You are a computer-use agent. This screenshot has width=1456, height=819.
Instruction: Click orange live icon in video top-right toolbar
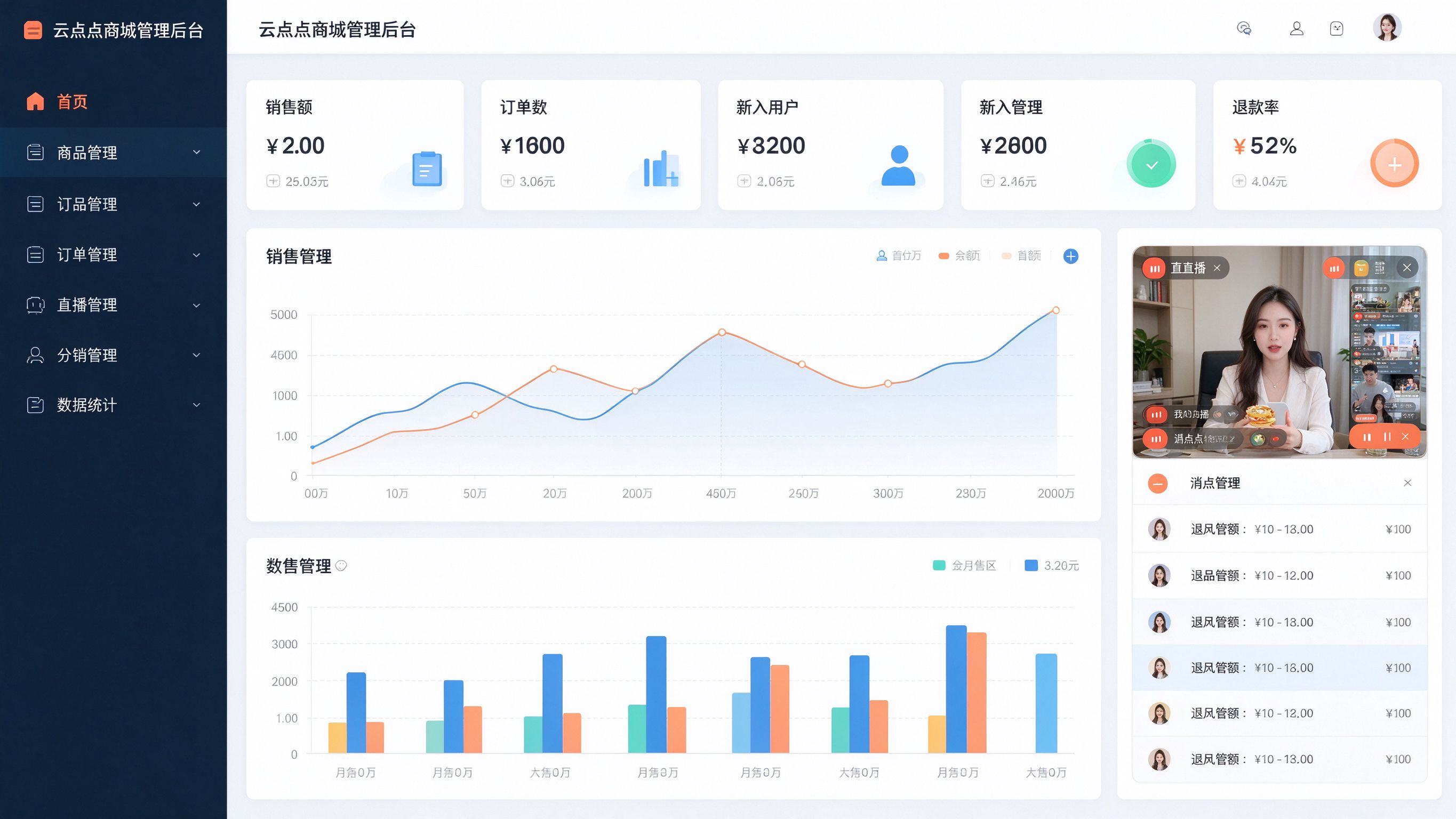tap(1334, 268)
